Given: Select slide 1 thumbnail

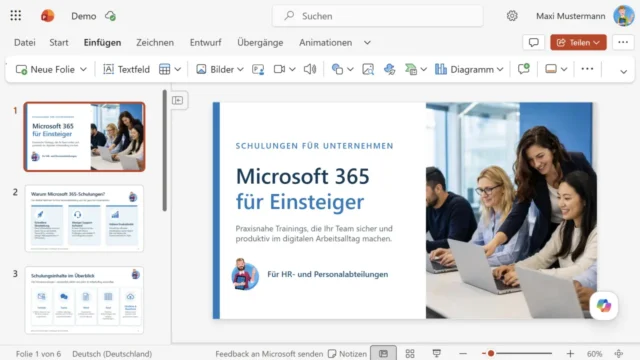Looking at the screenshot, I should click(84, 136).
